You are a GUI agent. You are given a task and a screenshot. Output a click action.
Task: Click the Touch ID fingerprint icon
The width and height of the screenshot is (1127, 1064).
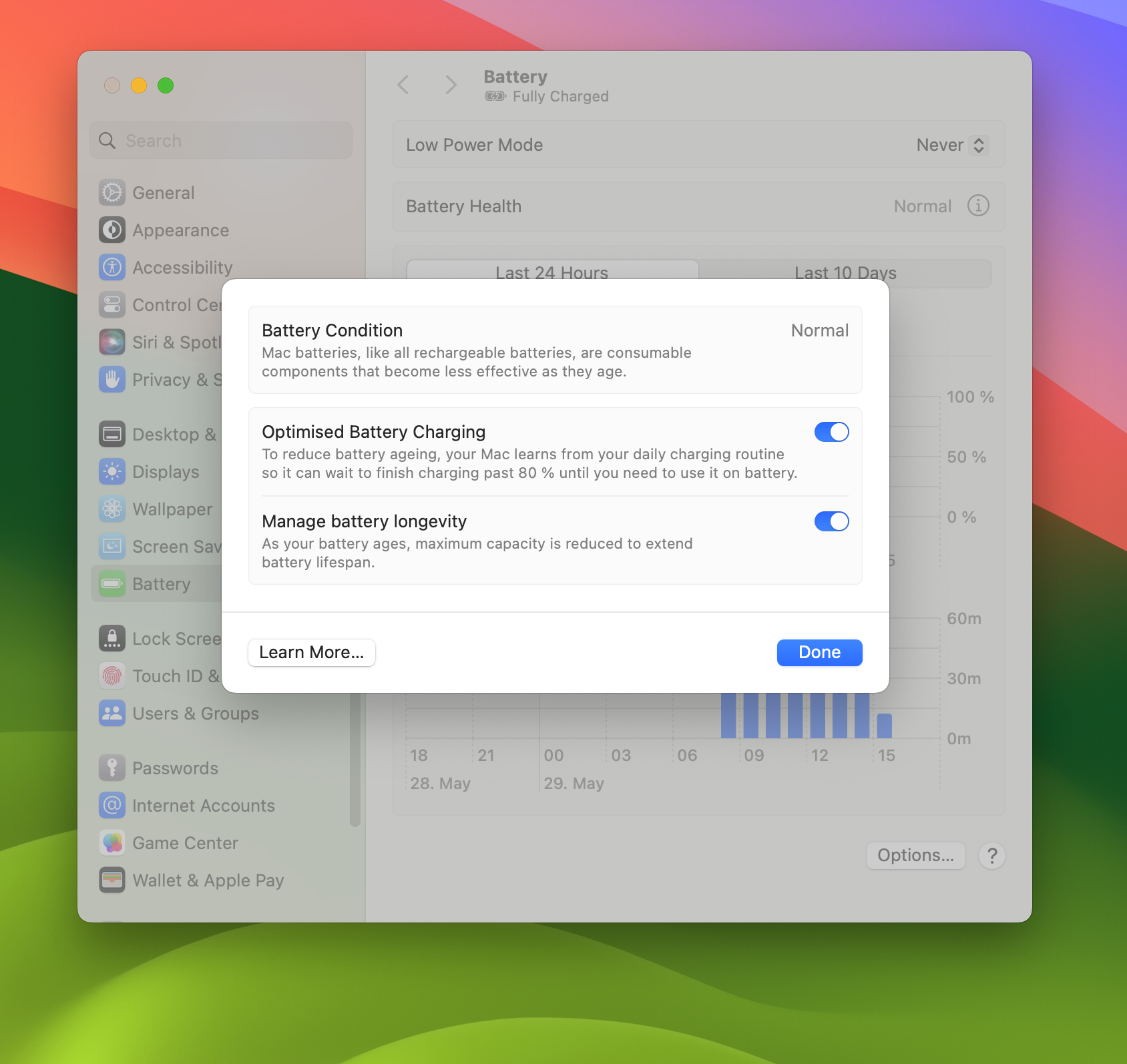point(112,676)
